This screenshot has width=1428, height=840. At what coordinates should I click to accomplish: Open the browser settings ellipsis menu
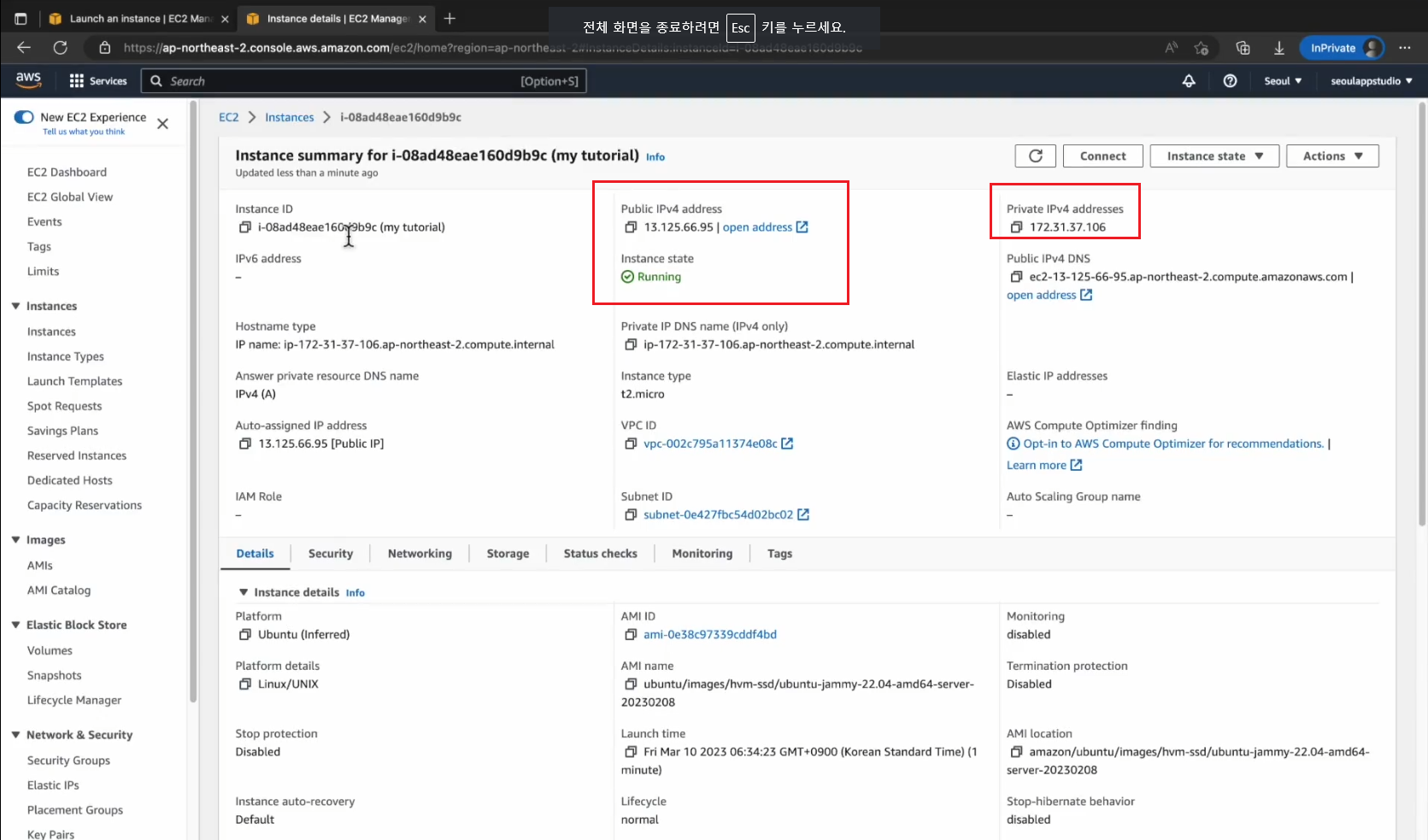click(x=1405, y=48)
